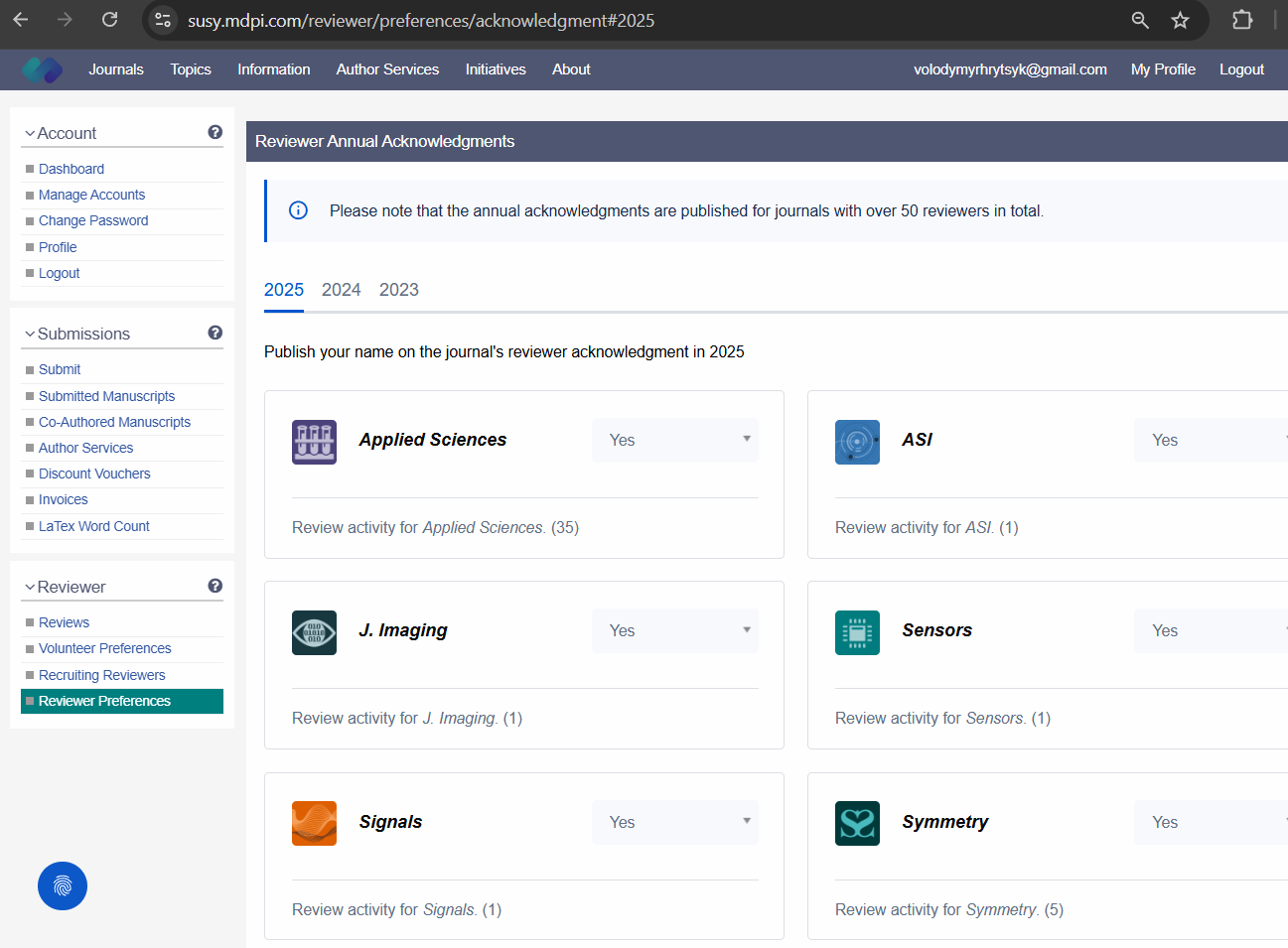Screen dimensions: 1288x948
Task: Click the J. Imaging journal icon
Action: 314,632
